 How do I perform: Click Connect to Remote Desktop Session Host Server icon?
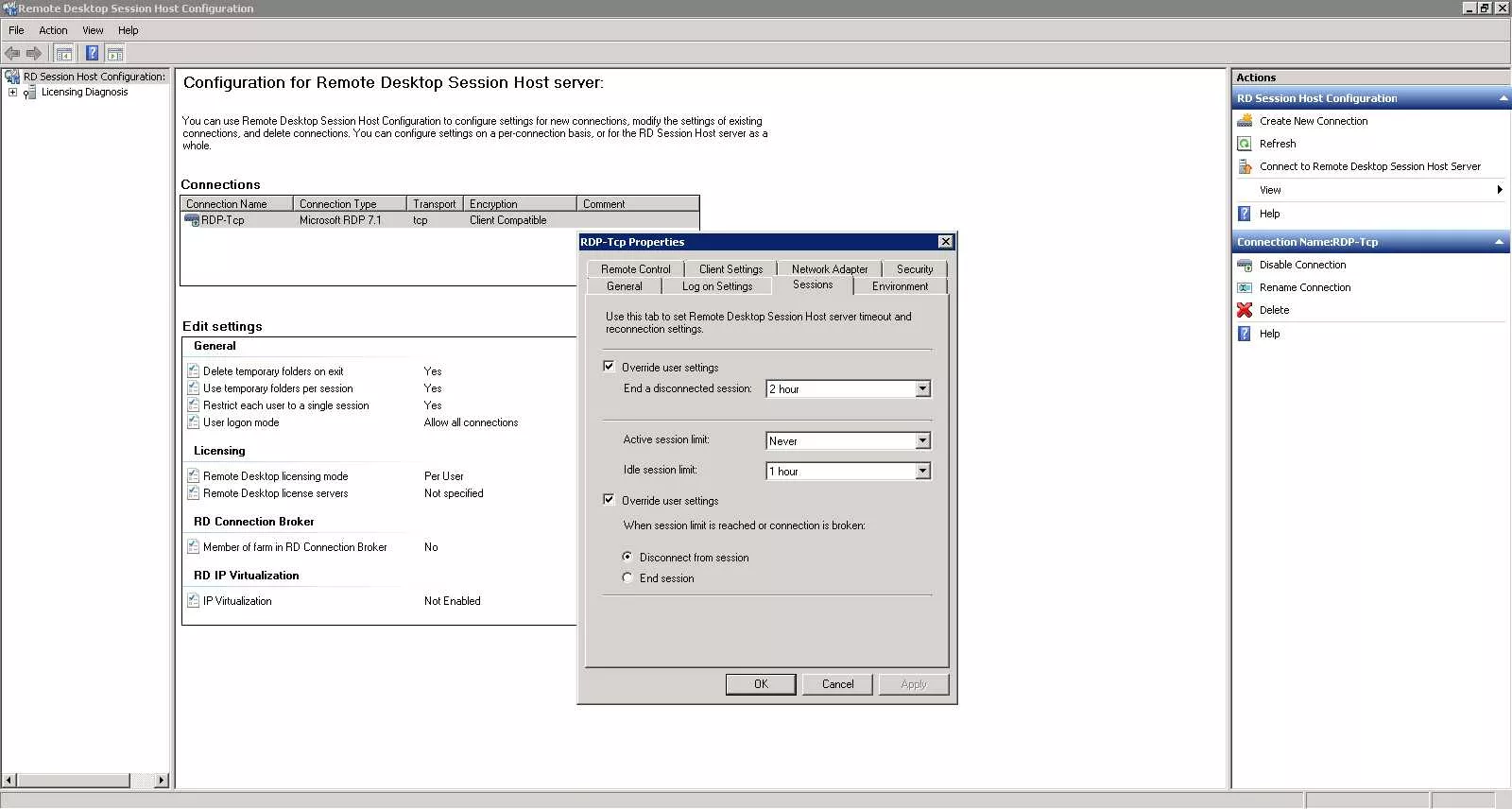pos(1245,166)
